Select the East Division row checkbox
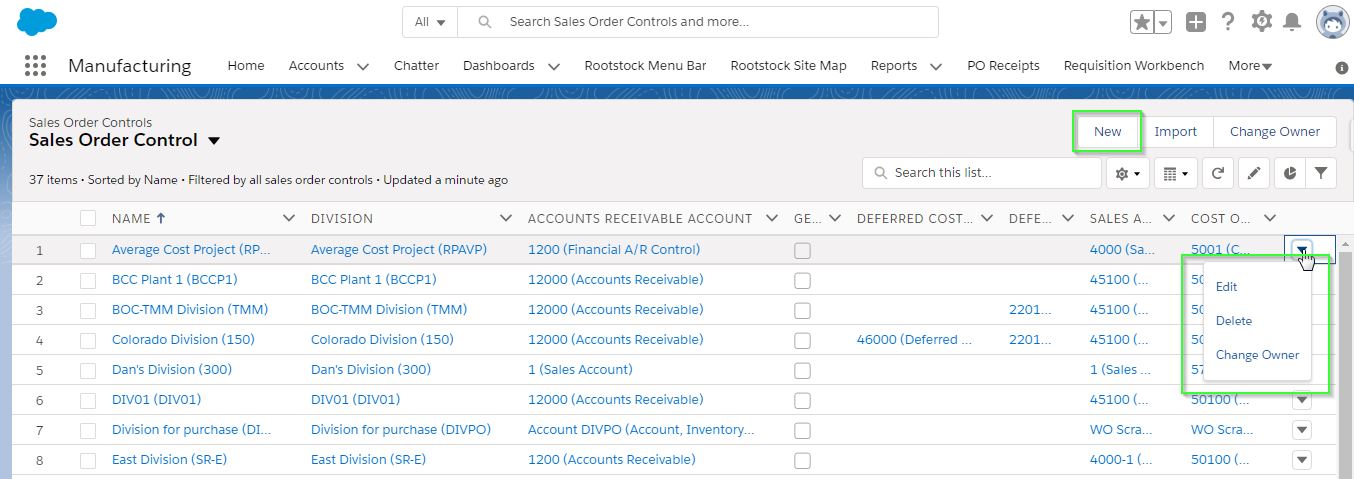The width and height of the screenshot is (1354, 479). click(x=88, y=460)
